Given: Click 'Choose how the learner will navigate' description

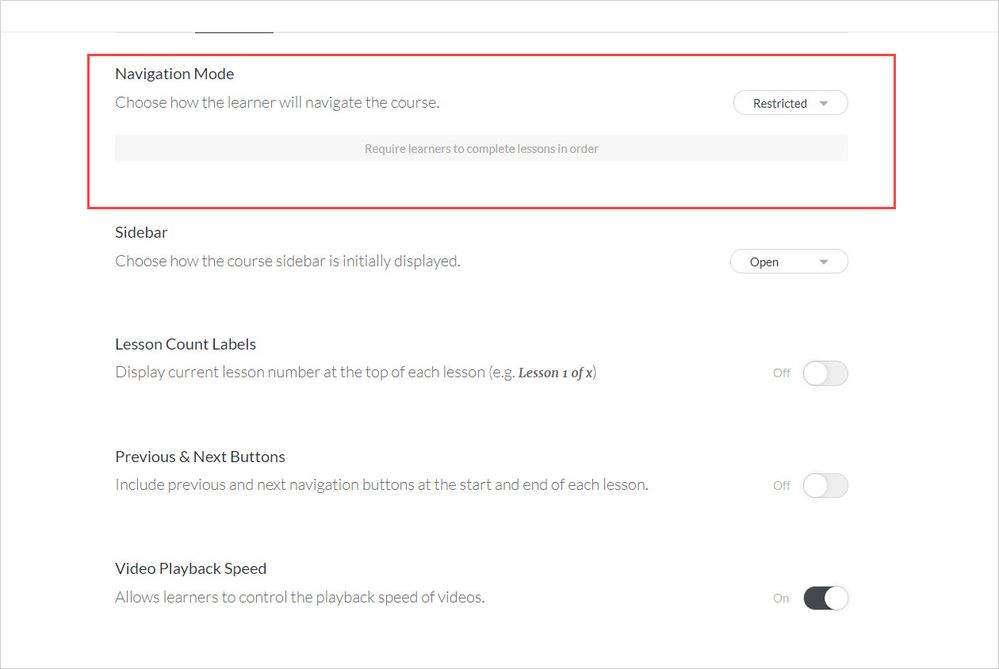Looking at the screenshot, I should pos(277,102).
